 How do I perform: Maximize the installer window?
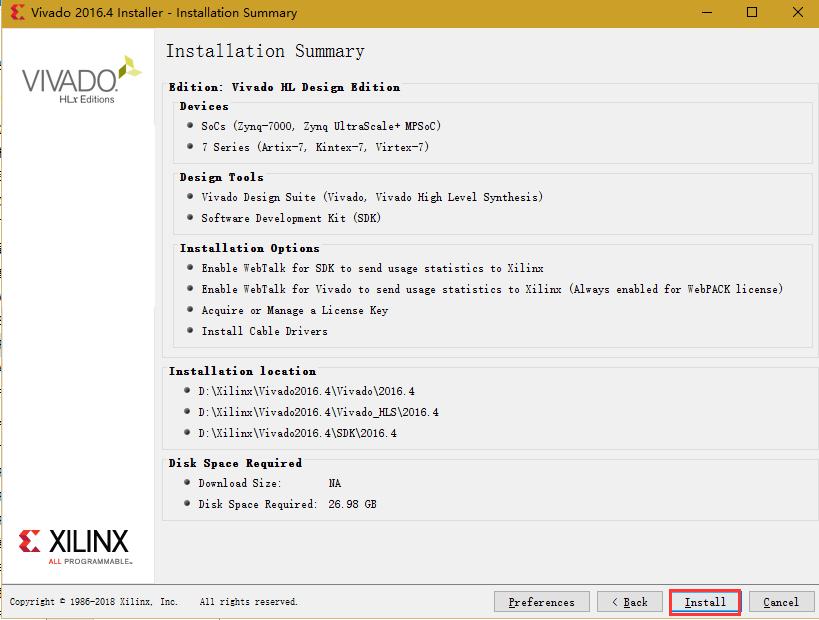pos(752,12)
